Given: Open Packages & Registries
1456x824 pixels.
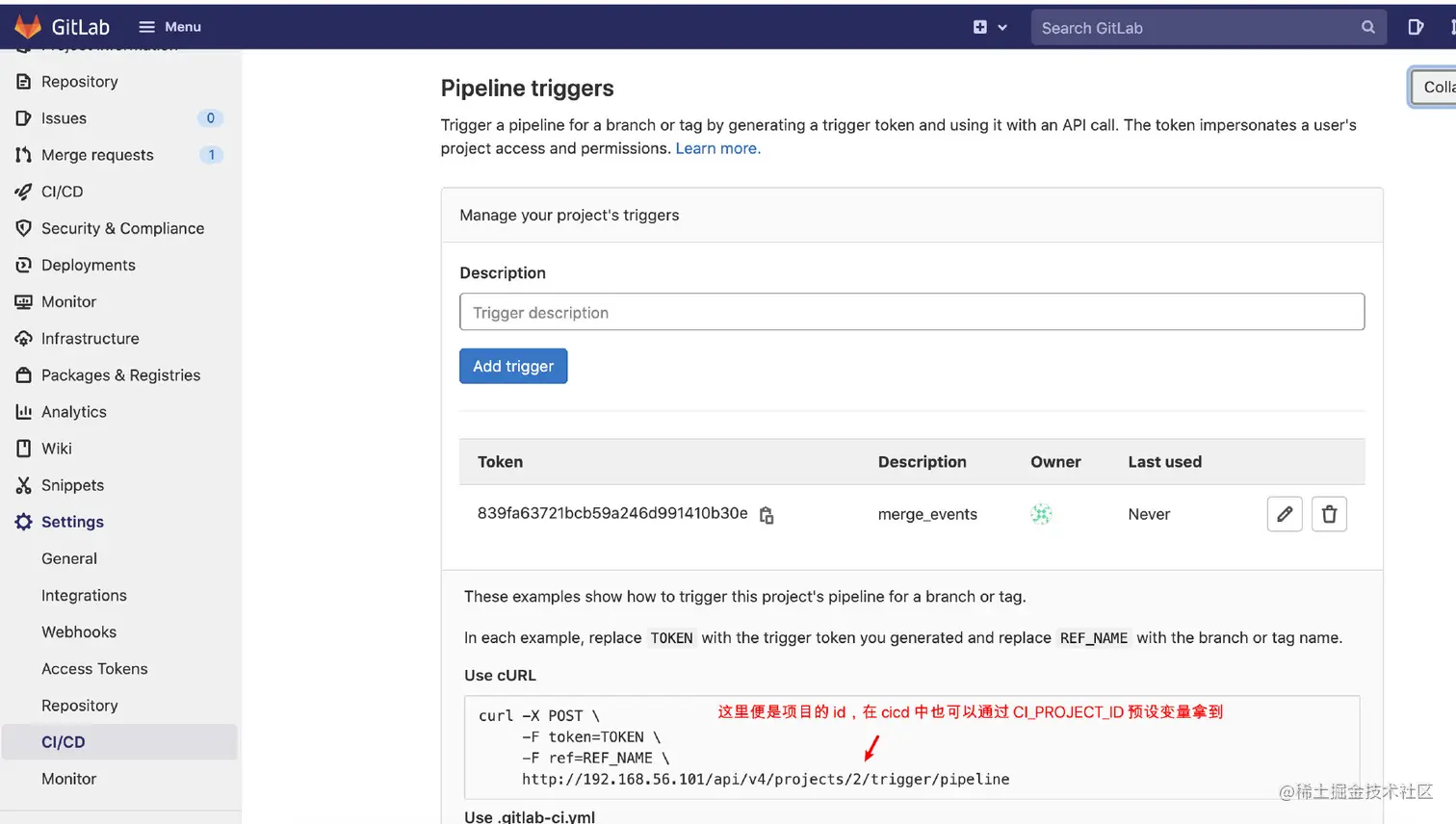Looking at the screenshot, I should point(120,375).
